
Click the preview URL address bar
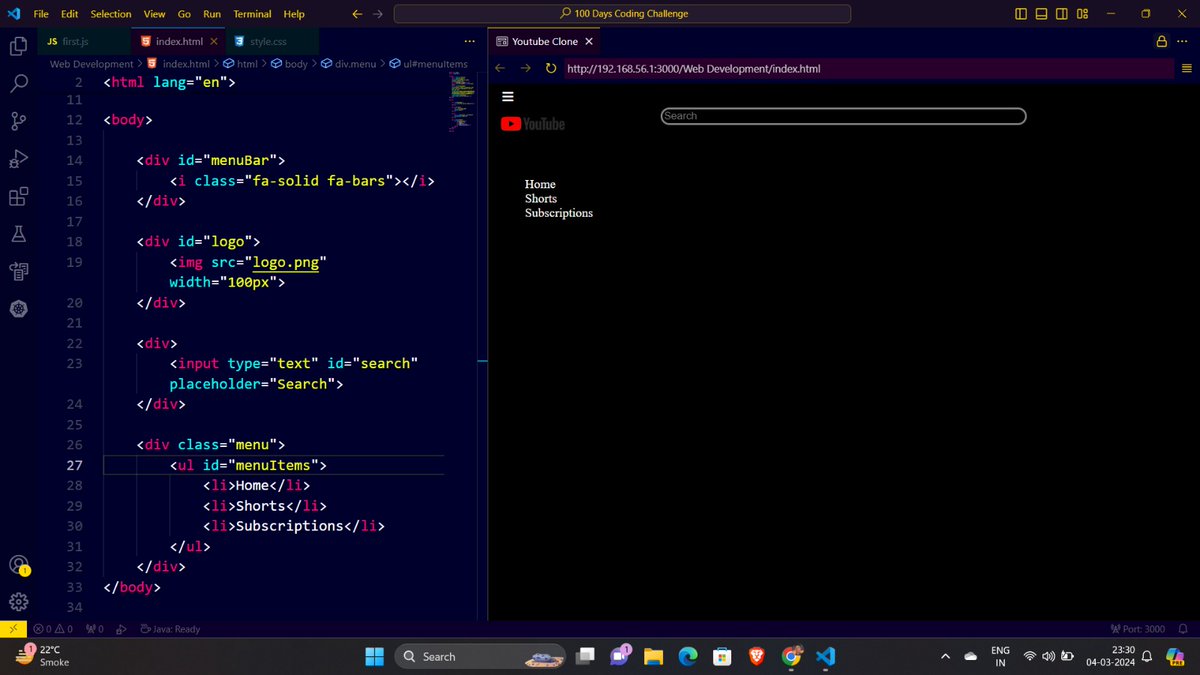pos(867,68)
